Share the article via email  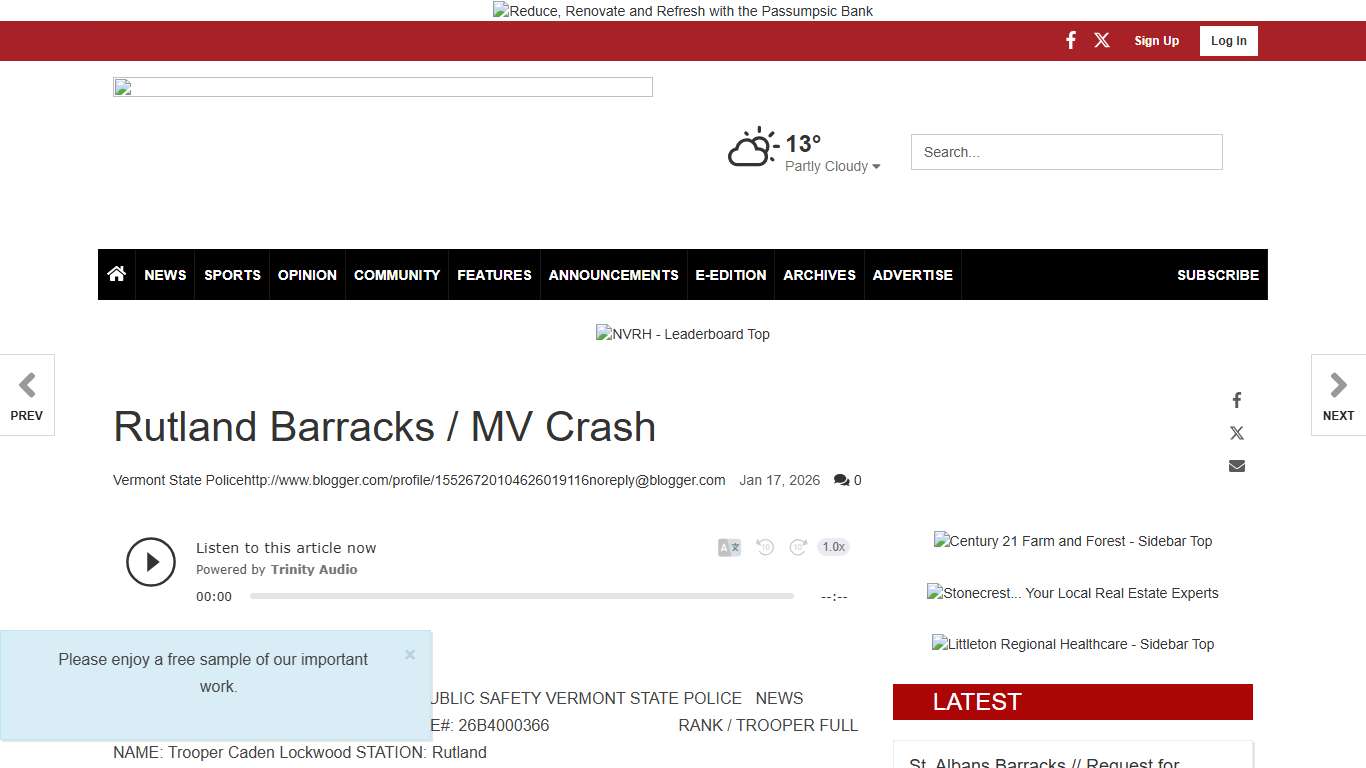coord(1236,465)
